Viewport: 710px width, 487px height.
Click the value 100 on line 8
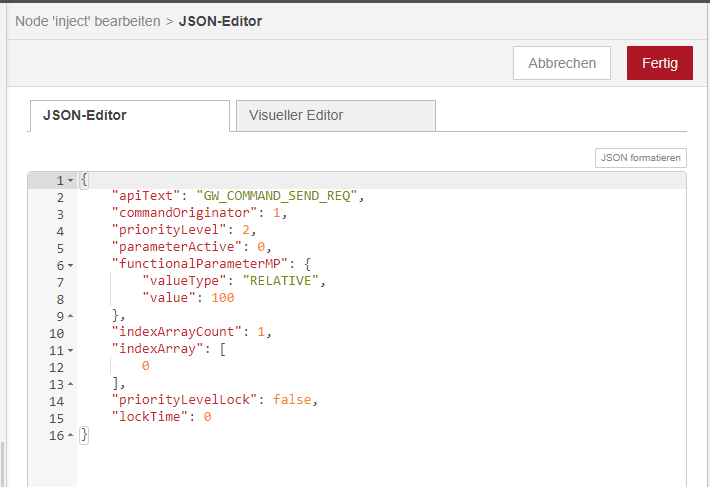tap(223, 298)
